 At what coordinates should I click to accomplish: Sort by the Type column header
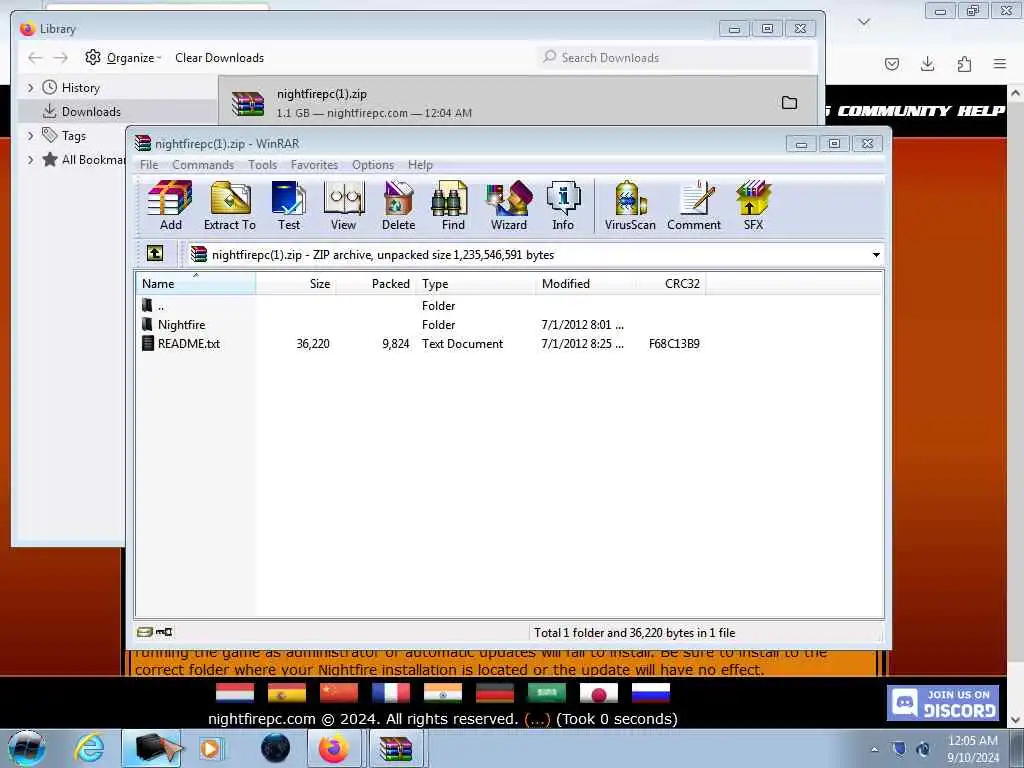coord(475,283)
